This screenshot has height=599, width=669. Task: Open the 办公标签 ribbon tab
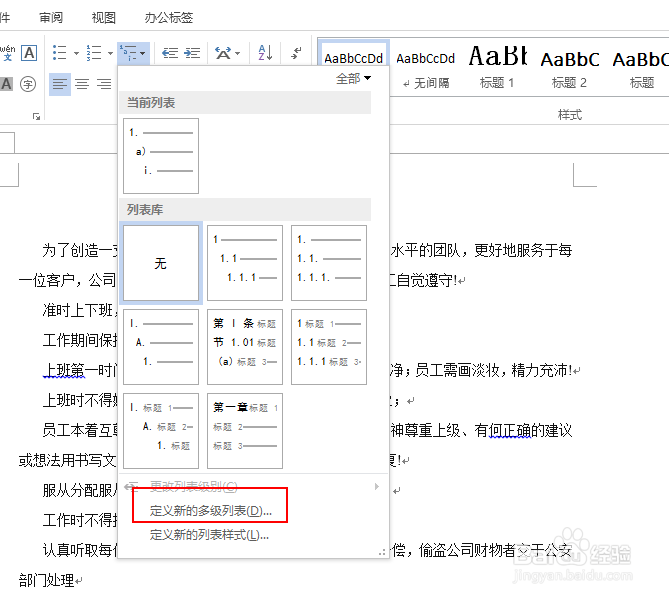[x=169, y=17]
